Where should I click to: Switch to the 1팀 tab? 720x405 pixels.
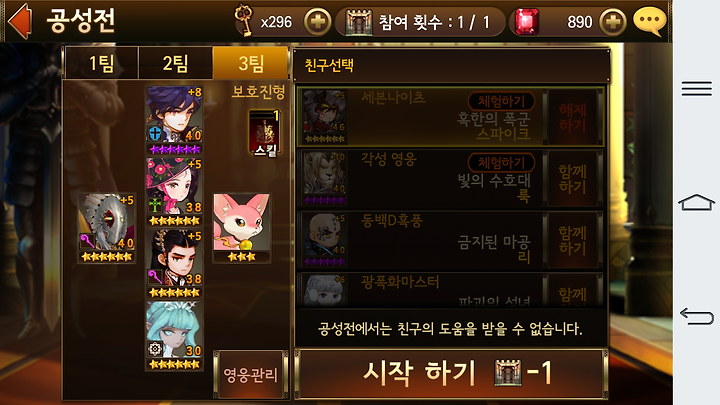click(101, 63)
